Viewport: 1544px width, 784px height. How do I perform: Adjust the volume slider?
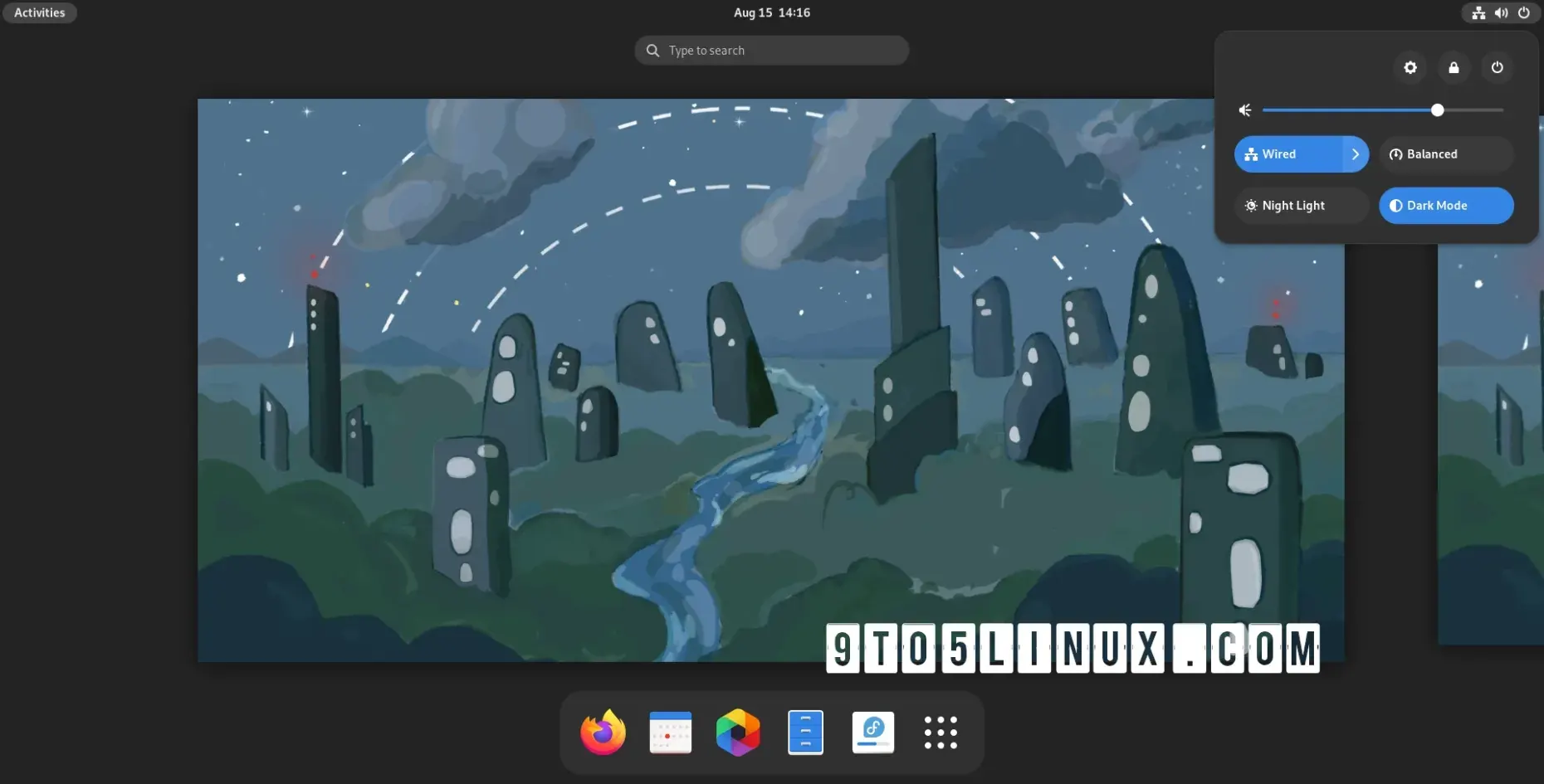1383,110
